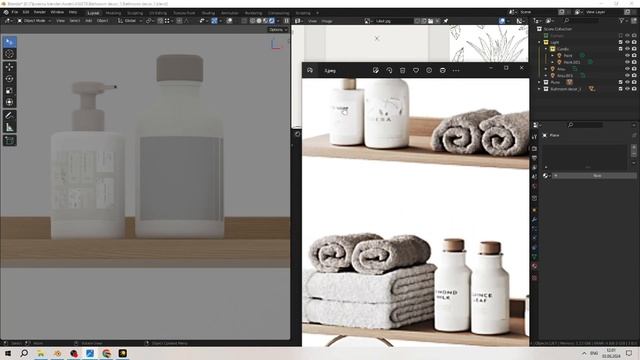The image size is (640, 360).
Task: Select the Scale tool
Action: pyautogui.click(x=9, y=91)
